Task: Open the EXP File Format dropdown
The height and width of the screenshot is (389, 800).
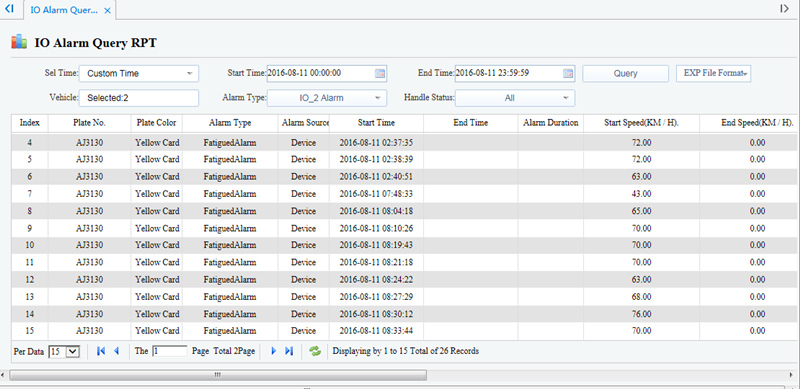Action: pyautogui.click(x=713, y=74)
